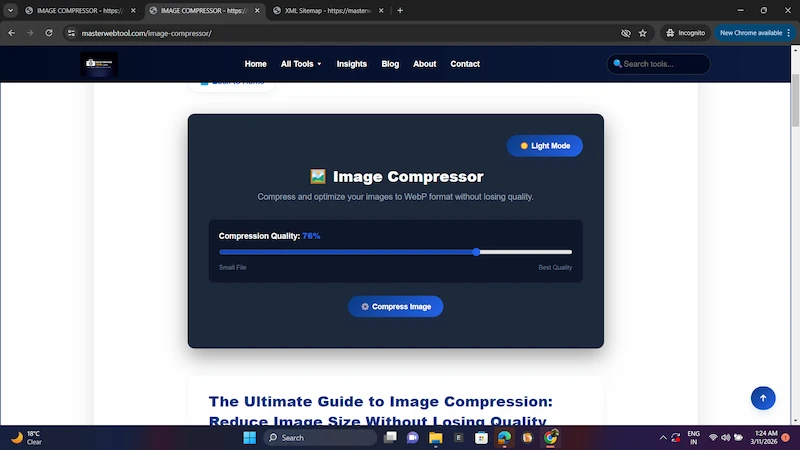
Task: Open the About menu link
Action: 424,64
